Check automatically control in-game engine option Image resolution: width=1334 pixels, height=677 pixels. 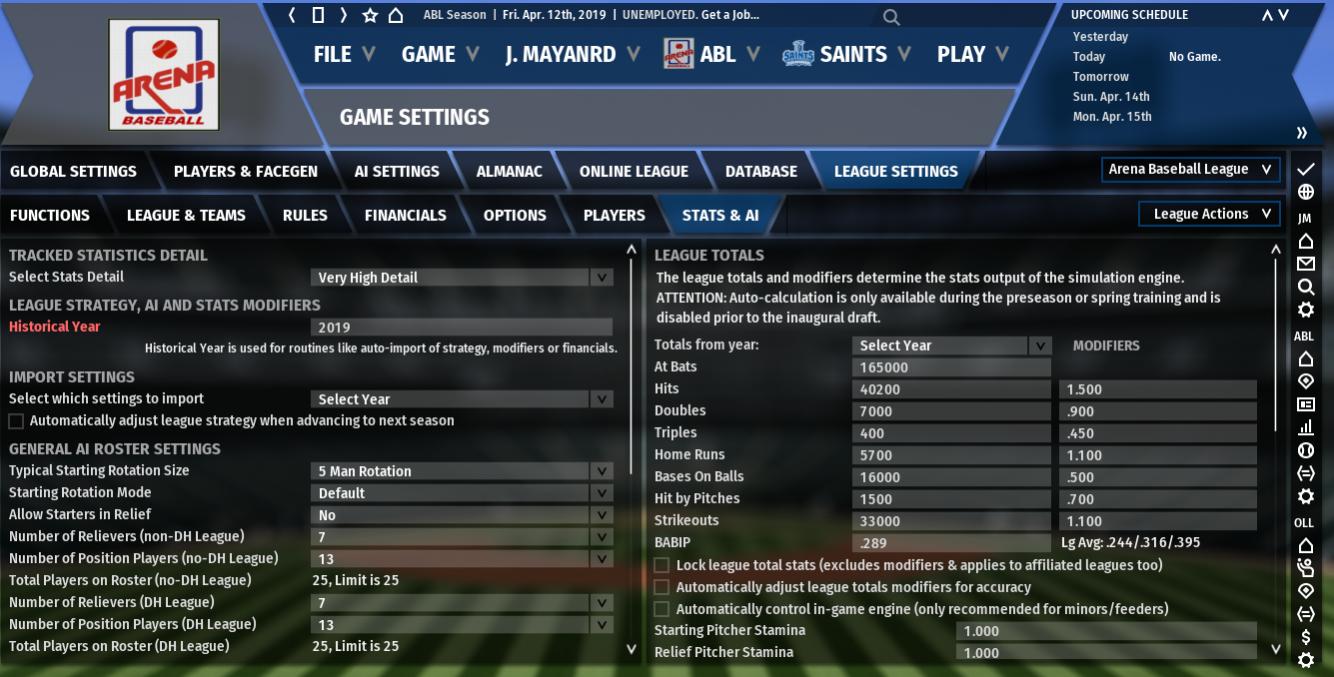(x=661, y=610)
